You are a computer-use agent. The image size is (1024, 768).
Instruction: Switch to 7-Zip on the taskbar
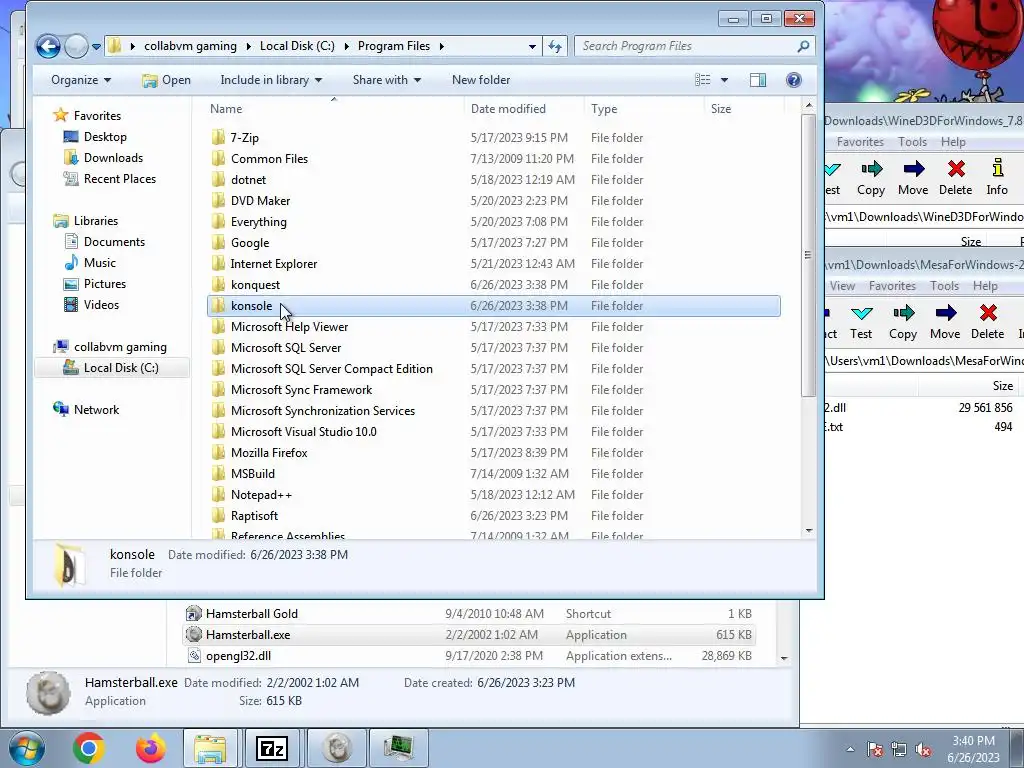point(272,748)
